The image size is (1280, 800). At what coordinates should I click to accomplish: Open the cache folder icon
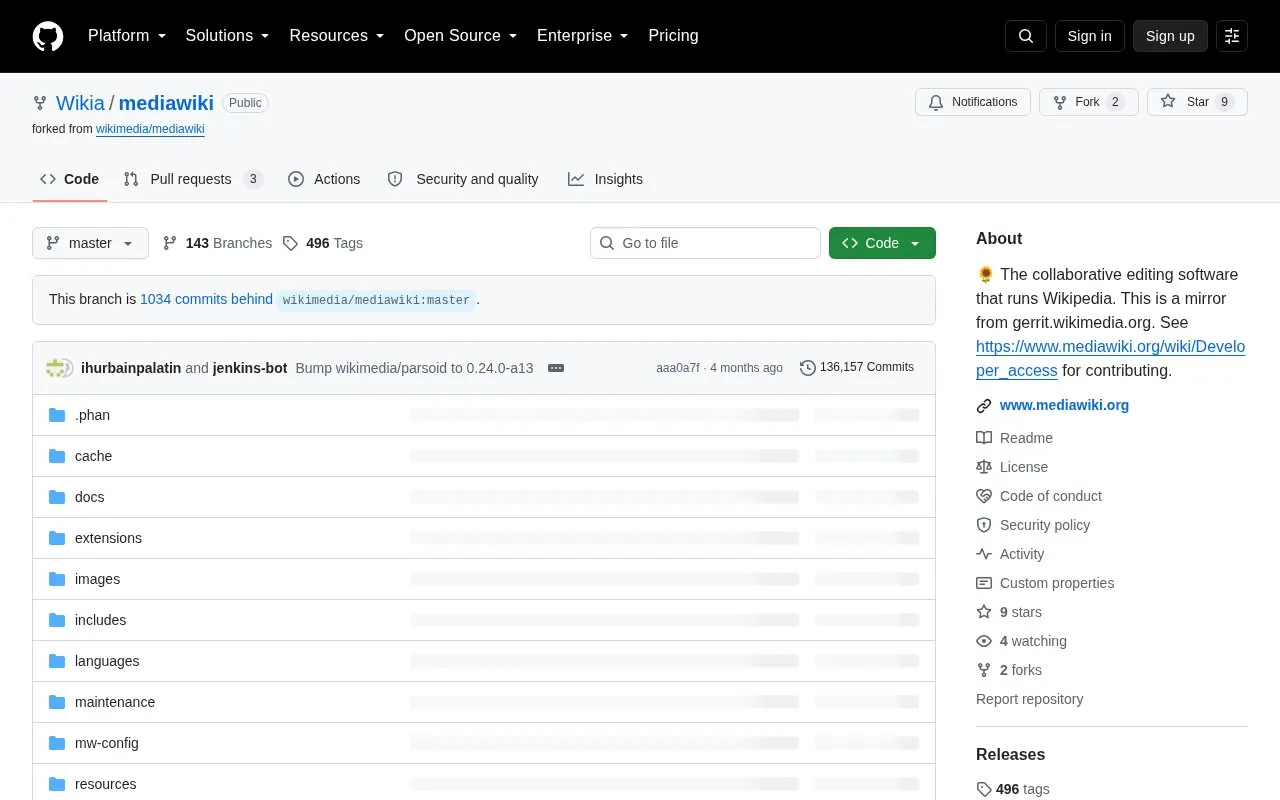coord(57,456)
